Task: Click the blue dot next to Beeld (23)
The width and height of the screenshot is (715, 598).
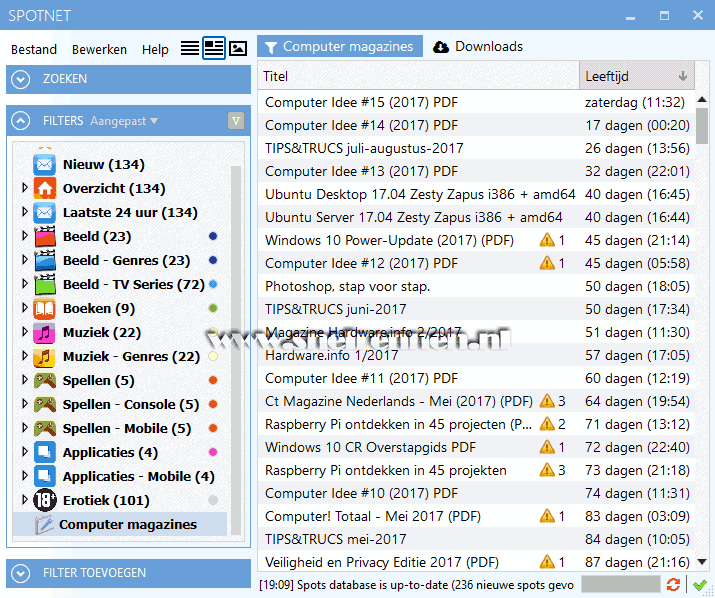Action: [213, 236]
